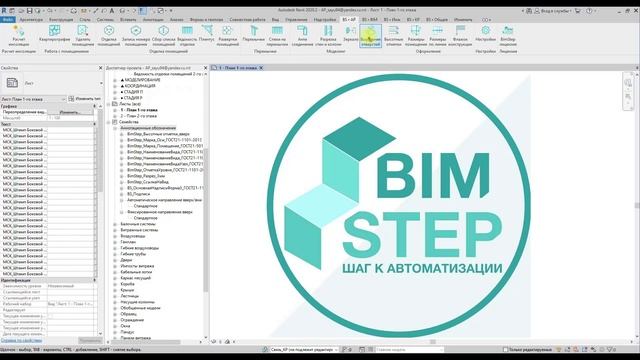Run the Отделка помещений tool
This screenshot has width=640, height=360.
pos(109,36)
